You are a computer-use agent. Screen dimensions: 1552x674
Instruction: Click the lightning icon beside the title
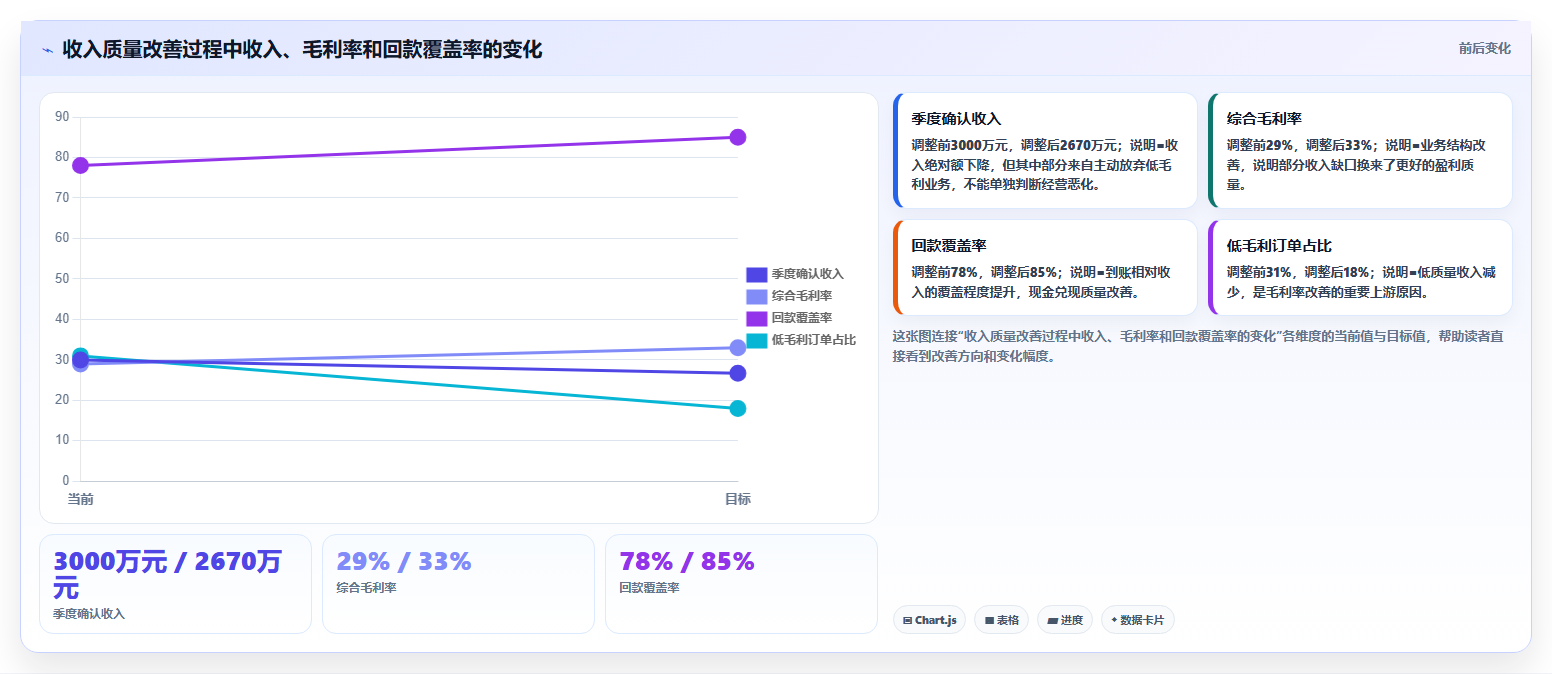pos(47,50)
